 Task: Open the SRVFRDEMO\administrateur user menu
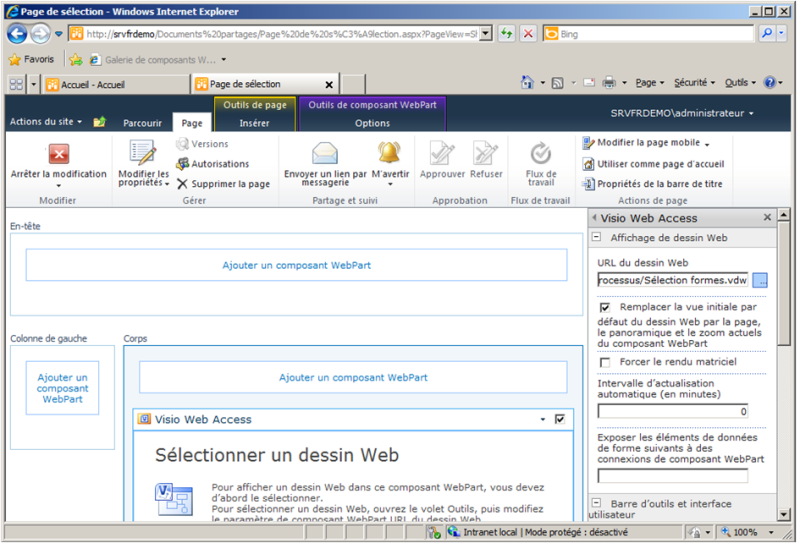(x=682, y=113)
